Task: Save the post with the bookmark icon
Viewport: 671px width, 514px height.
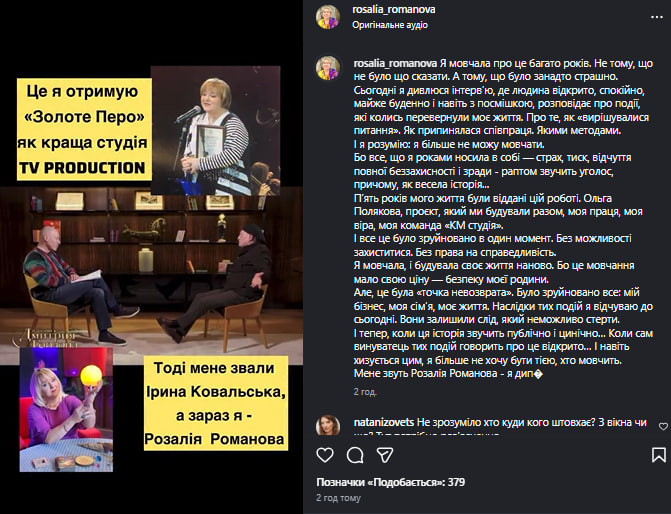Action: [x=659, y=455]
